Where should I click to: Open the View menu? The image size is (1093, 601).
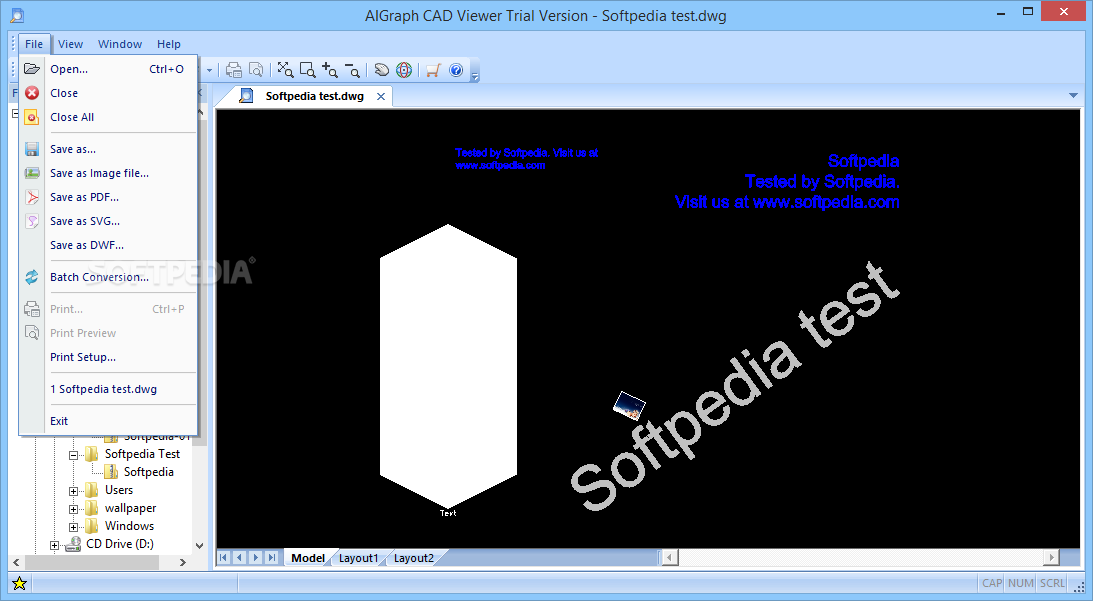(x=70, y=44)
